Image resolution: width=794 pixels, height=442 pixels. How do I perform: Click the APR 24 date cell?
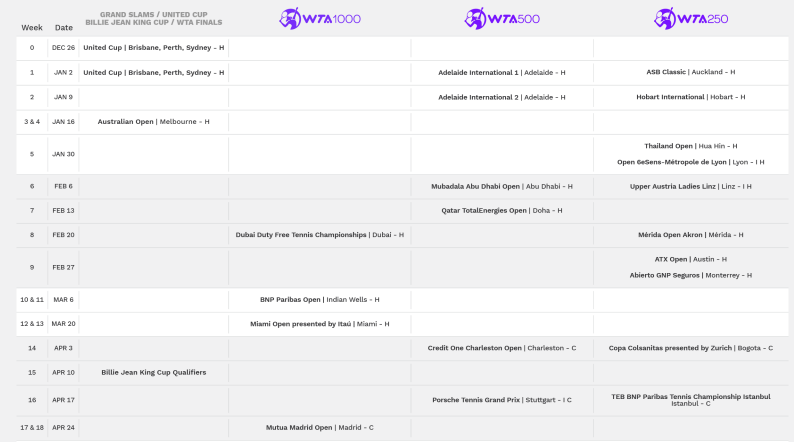coord(63,428)
